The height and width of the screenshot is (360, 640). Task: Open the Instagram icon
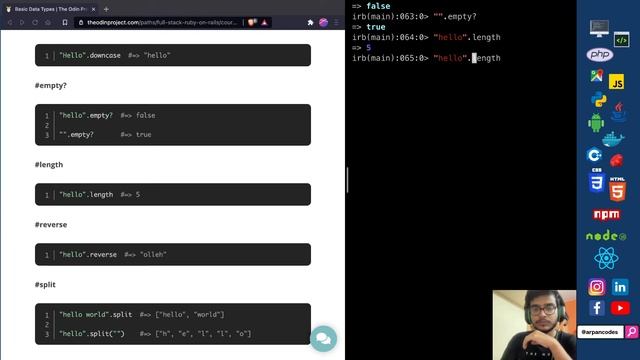coord(596,287)
